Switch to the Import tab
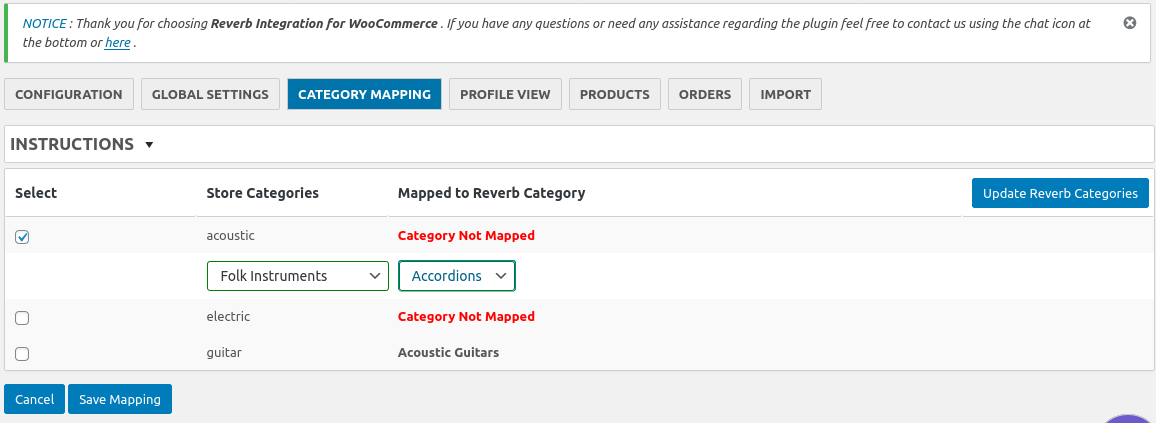Viewport: 1156px width, 423px height. point(786,94)
